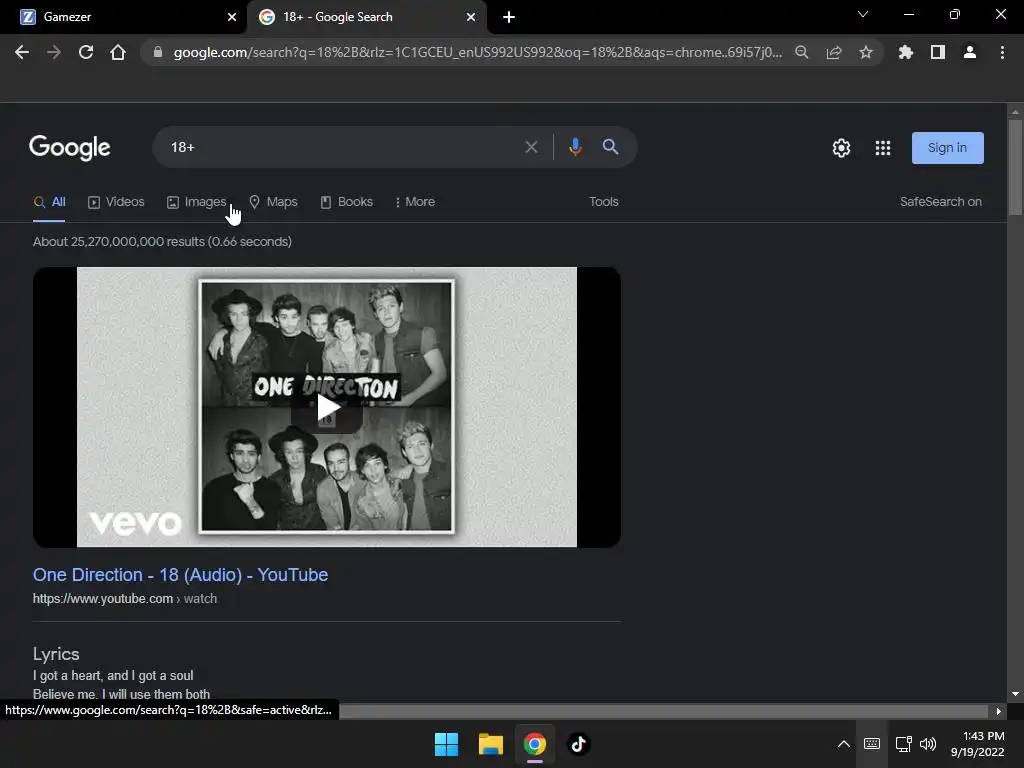Viewport: 1024px width, 768px height.
Task: Open the clock and date panel
Action: click(978, 744)
